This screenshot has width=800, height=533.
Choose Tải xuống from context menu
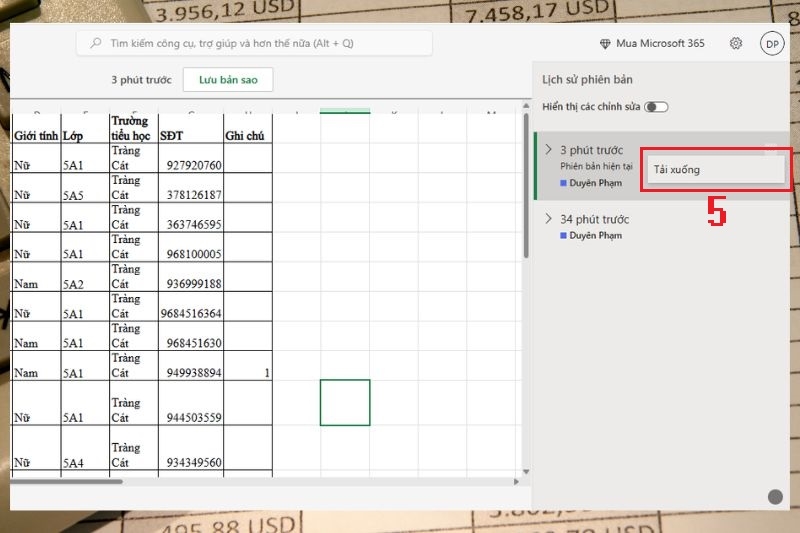716,170
